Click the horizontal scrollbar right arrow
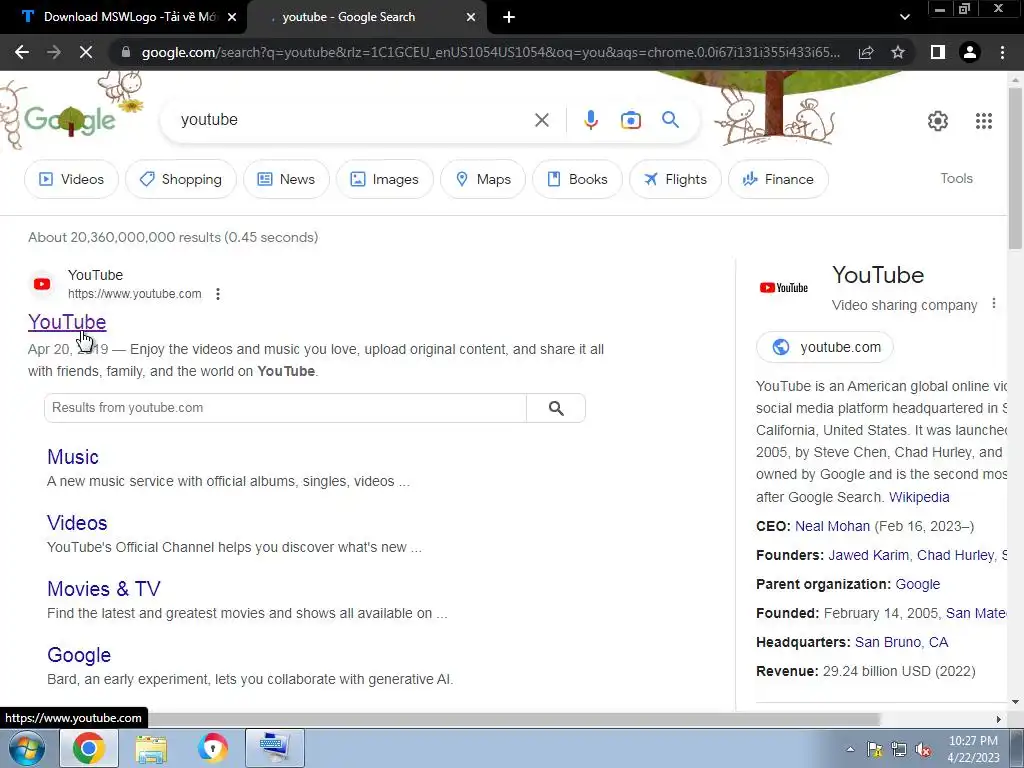Viewport: 1024px width, 768px height. (x=999, y=719)
